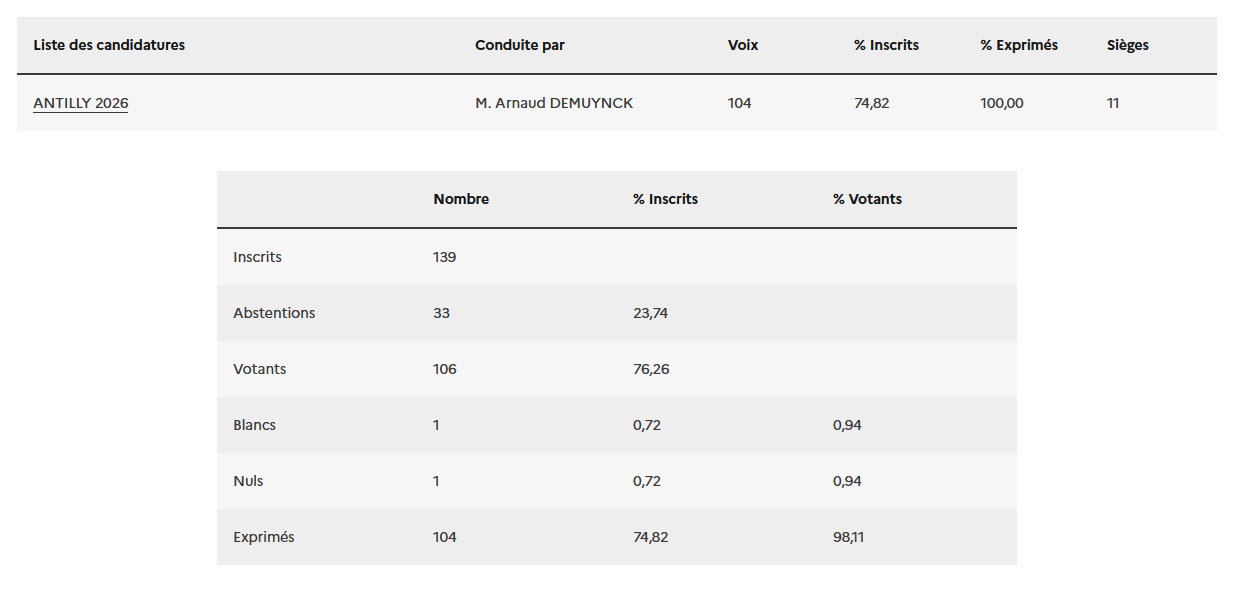The height and width of the screenshot is (589, 1236).
Task: Click the '% Votants' column header
Action: [x=867, y=199]
